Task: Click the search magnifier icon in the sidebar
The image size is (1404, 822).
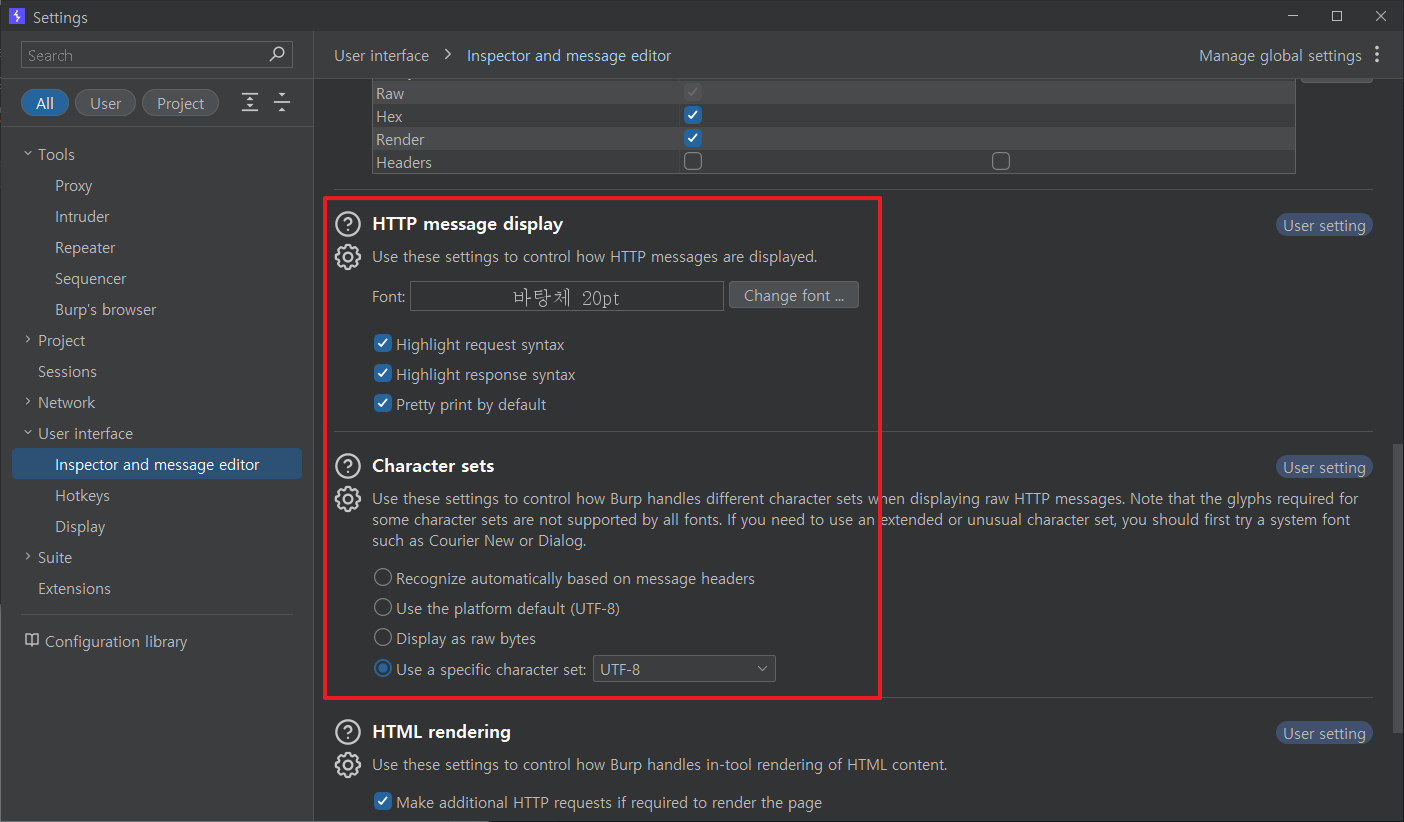Action: click(x=277, y=55)
